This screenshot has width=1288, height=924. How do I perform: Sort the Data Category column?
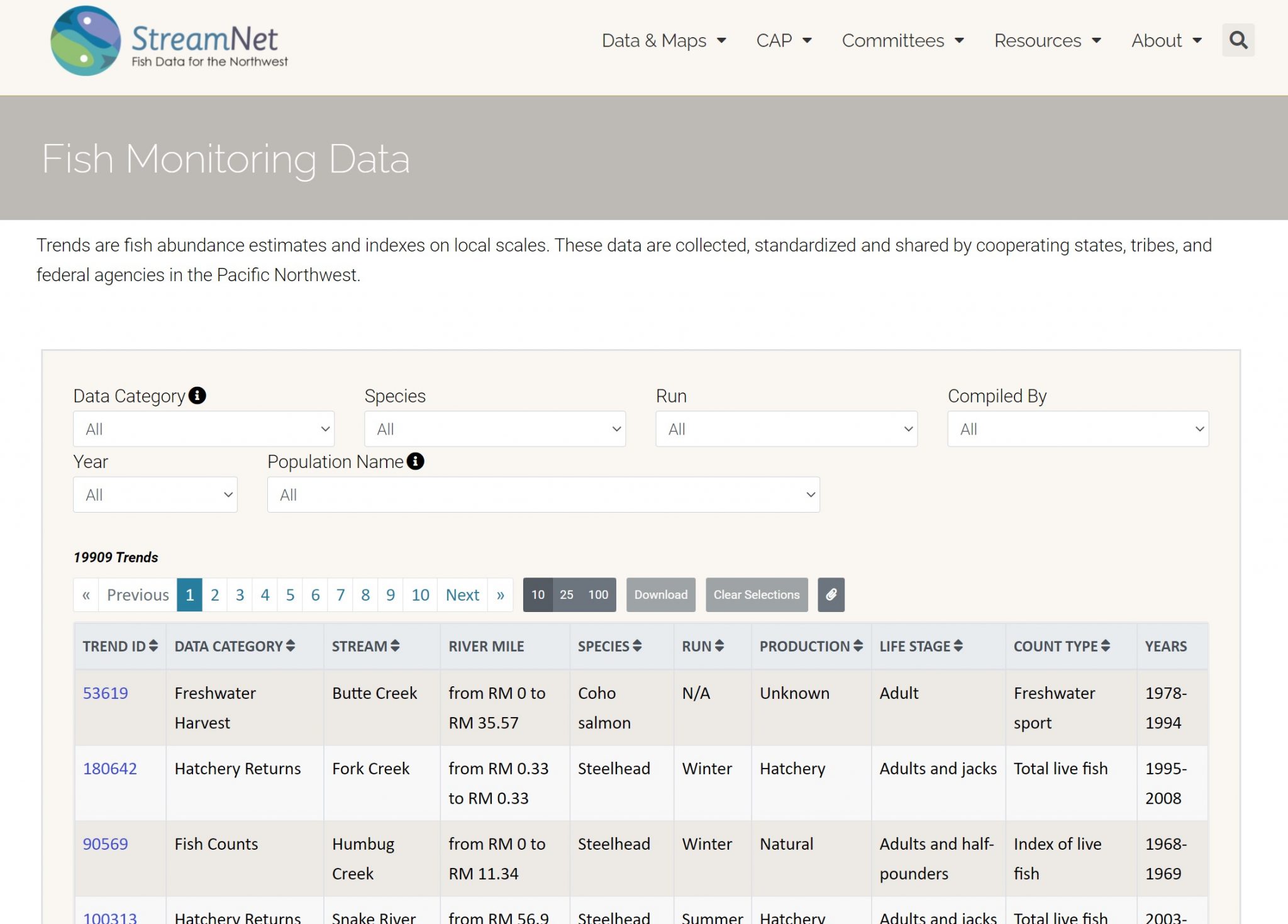point(291,646)
